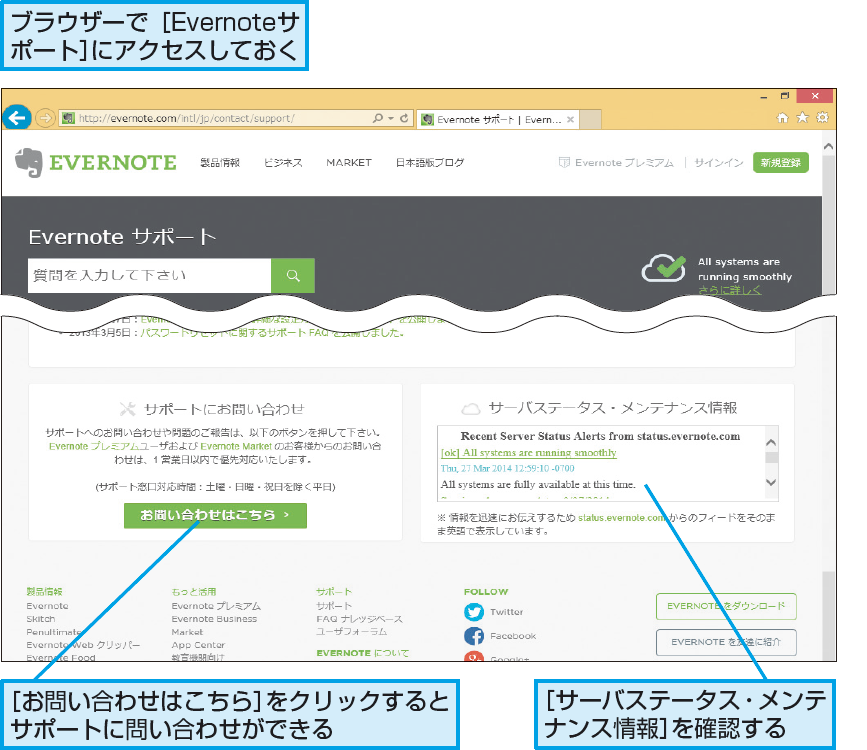Click EVERNOTE を友達に紹介 button
This screenshot has height=750, width=867.
tap(726, 642)
